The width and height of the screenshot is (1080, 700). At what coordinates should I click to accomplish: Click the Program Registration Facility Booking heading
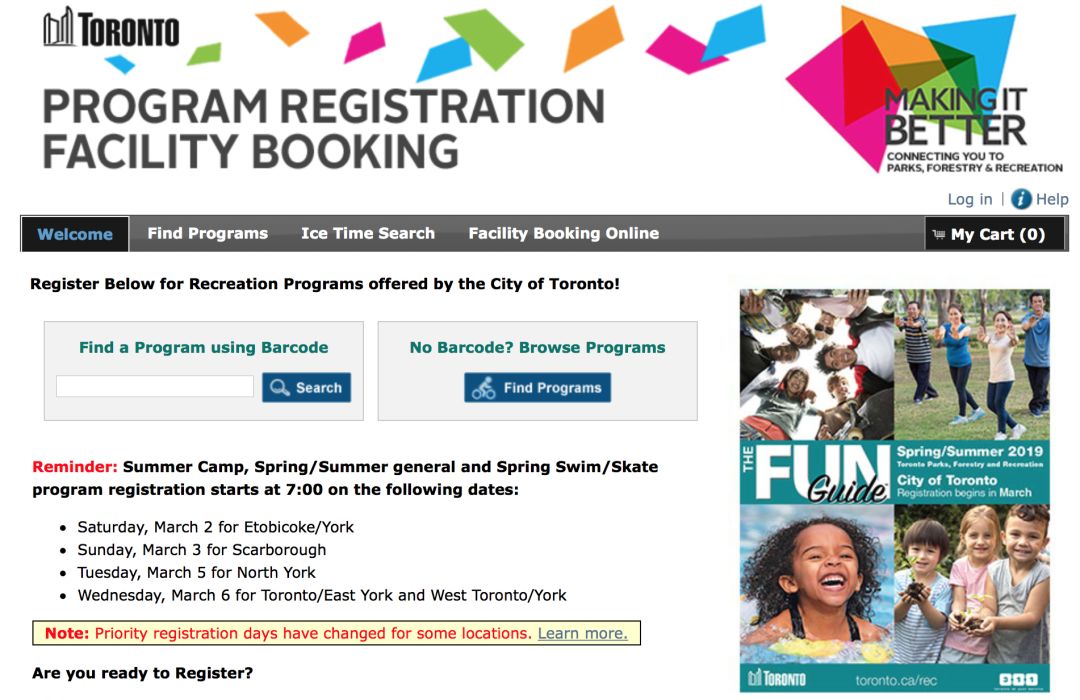click(324, 128)
